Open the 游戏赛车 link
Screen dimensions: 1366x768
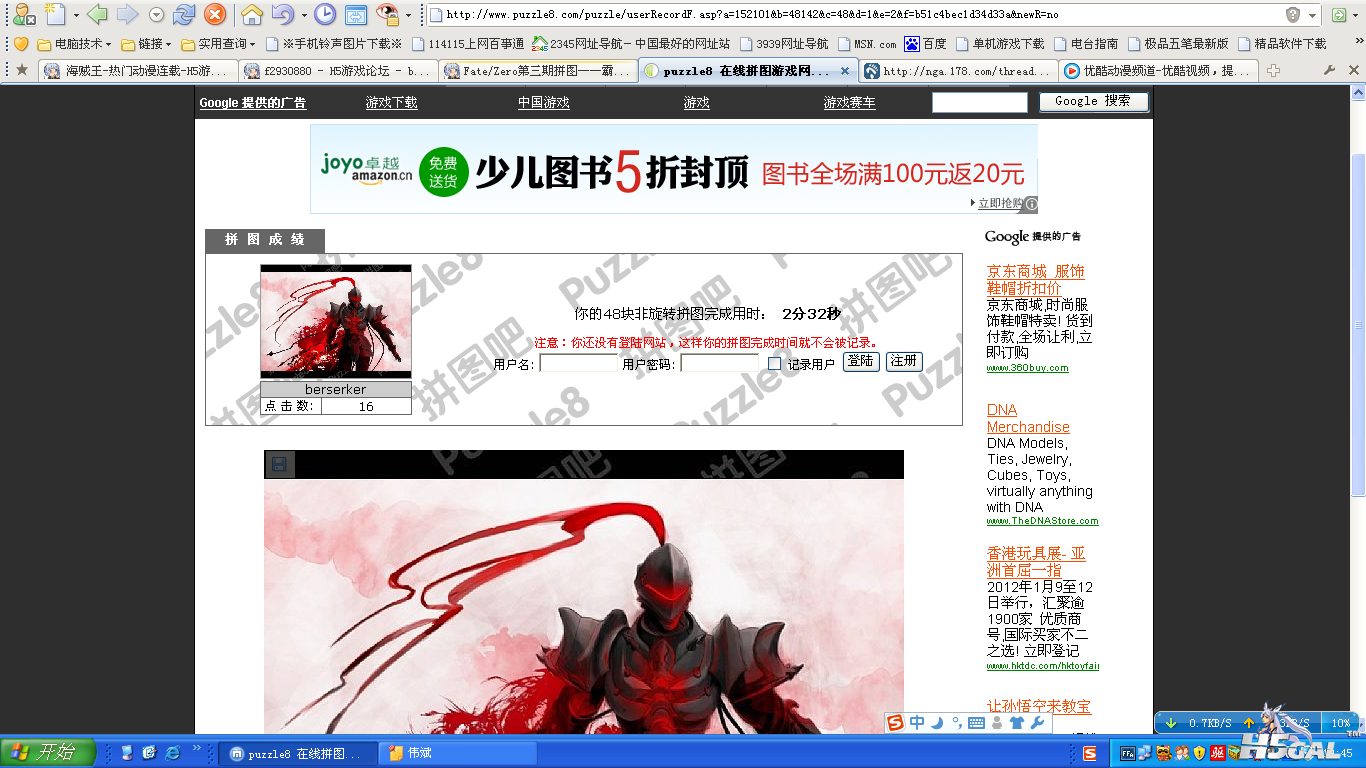pos(850,103)
